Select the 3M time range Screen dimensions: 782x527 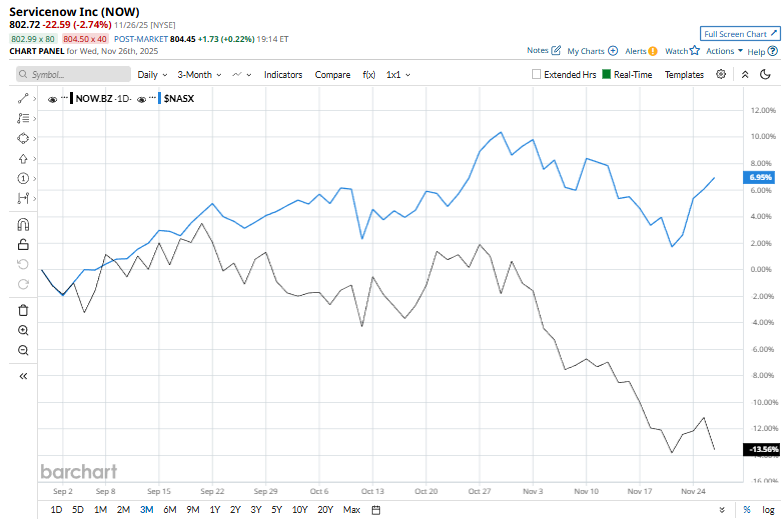(147, 510)
